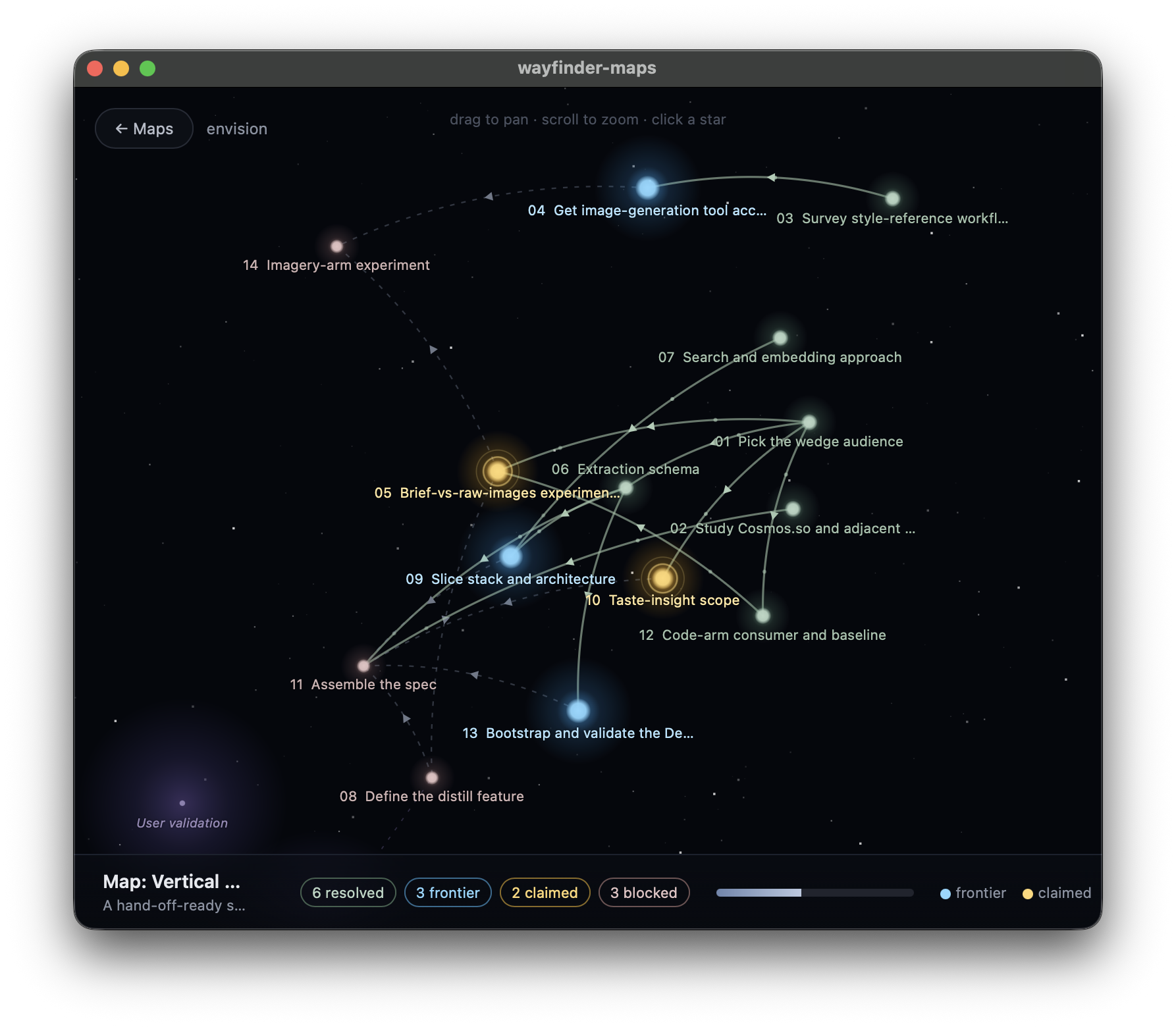Click the yellow 10 Taste-insight scope star
The height and width of the screenshot is (1027, 1176).
pos(662,578)
